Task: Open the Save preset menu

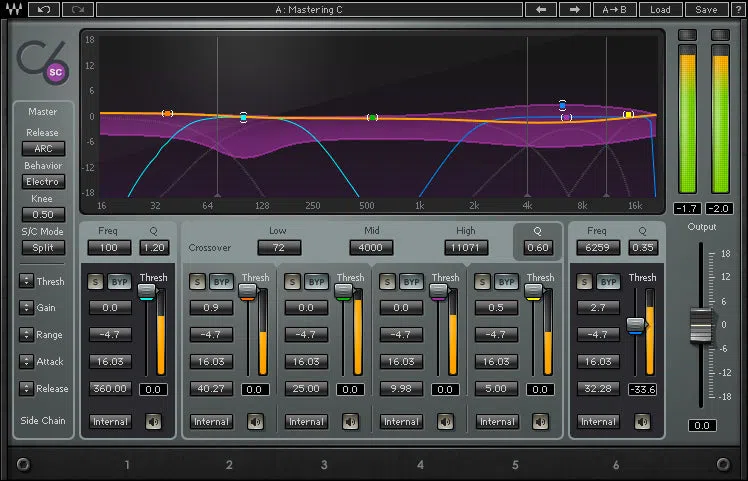Action: coord(706,10)
